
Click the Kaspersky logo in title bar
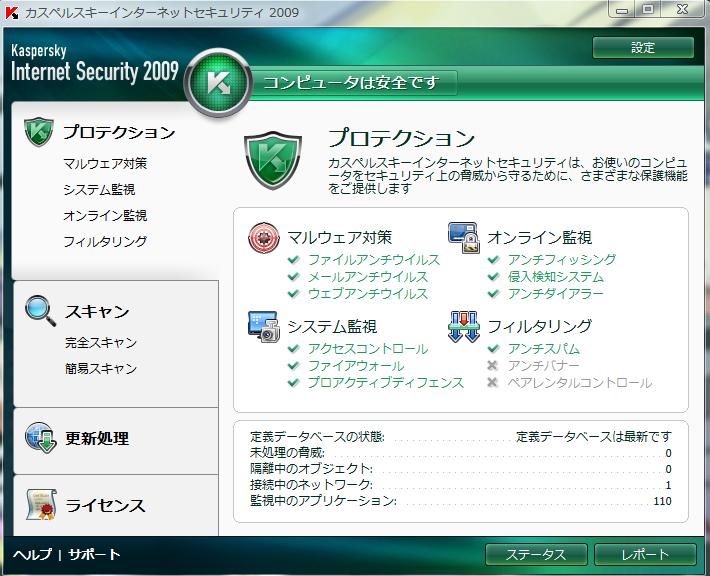click(11, 13)
